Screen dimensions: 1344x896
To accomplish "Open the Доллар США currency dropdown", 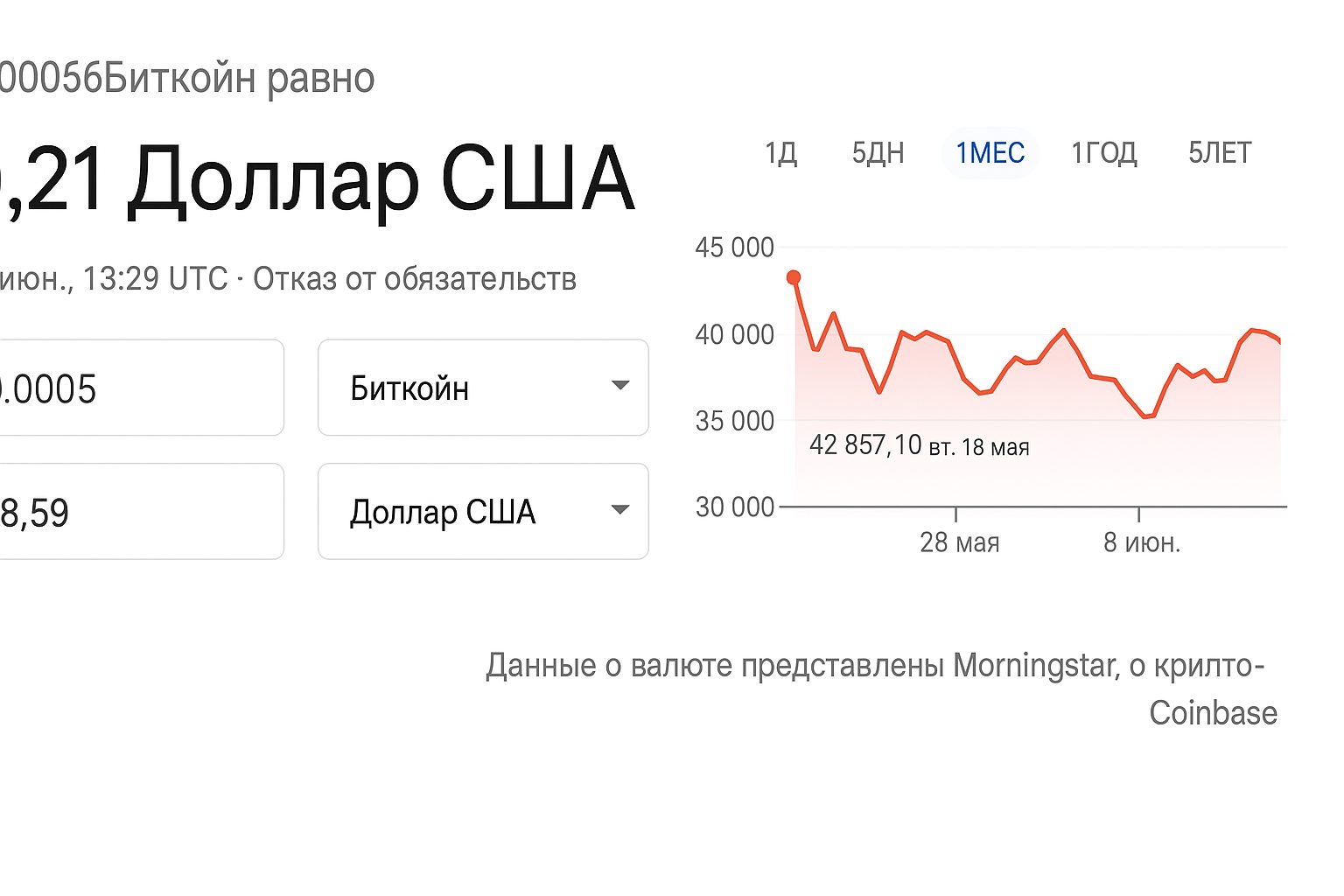I will (483, 511).
